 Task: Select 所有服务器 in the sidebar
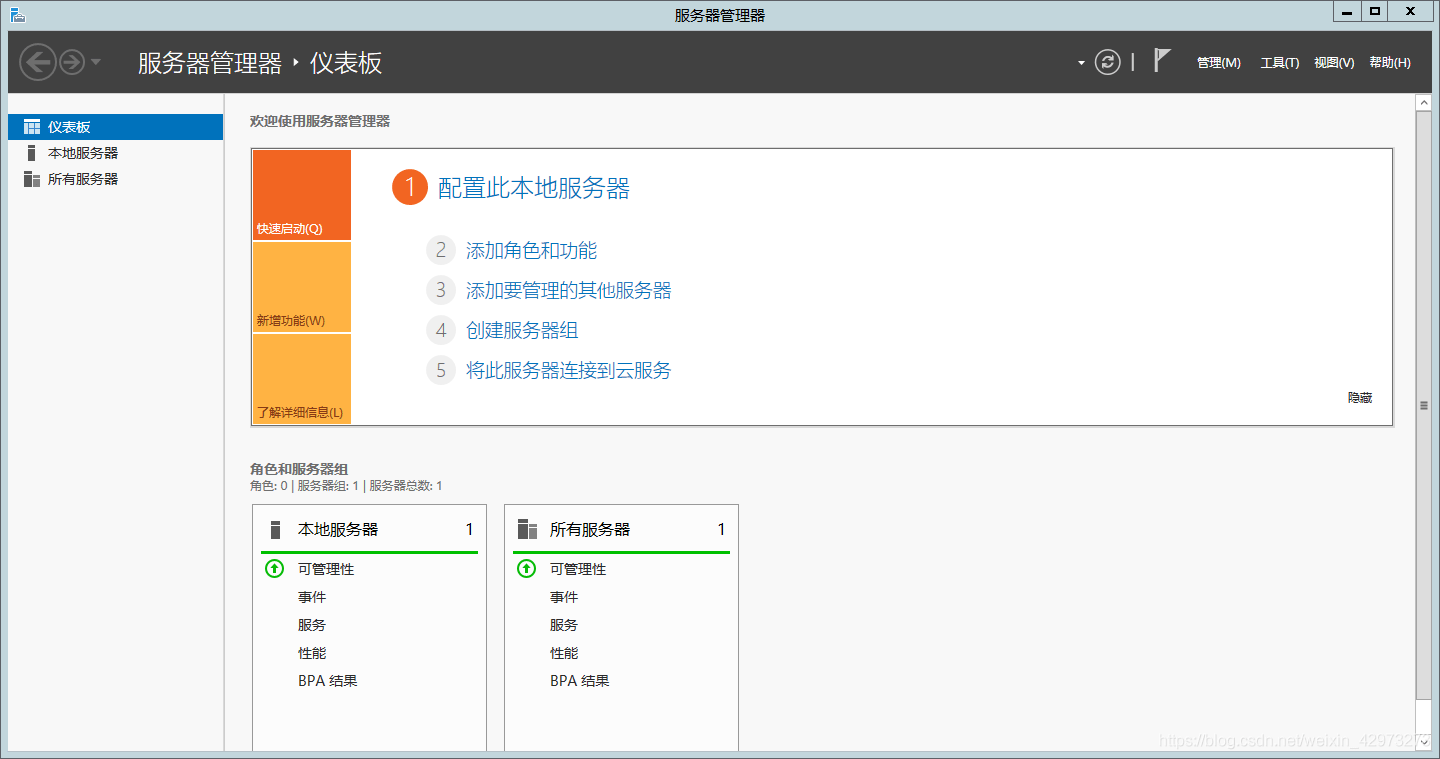click(115, 179)
